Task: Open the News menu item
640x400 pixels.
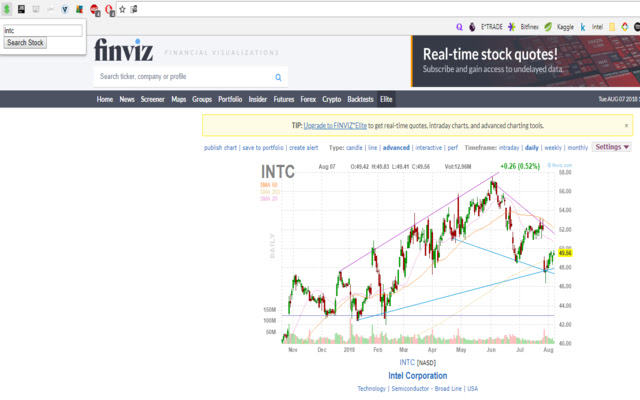Action: (127, 99)
